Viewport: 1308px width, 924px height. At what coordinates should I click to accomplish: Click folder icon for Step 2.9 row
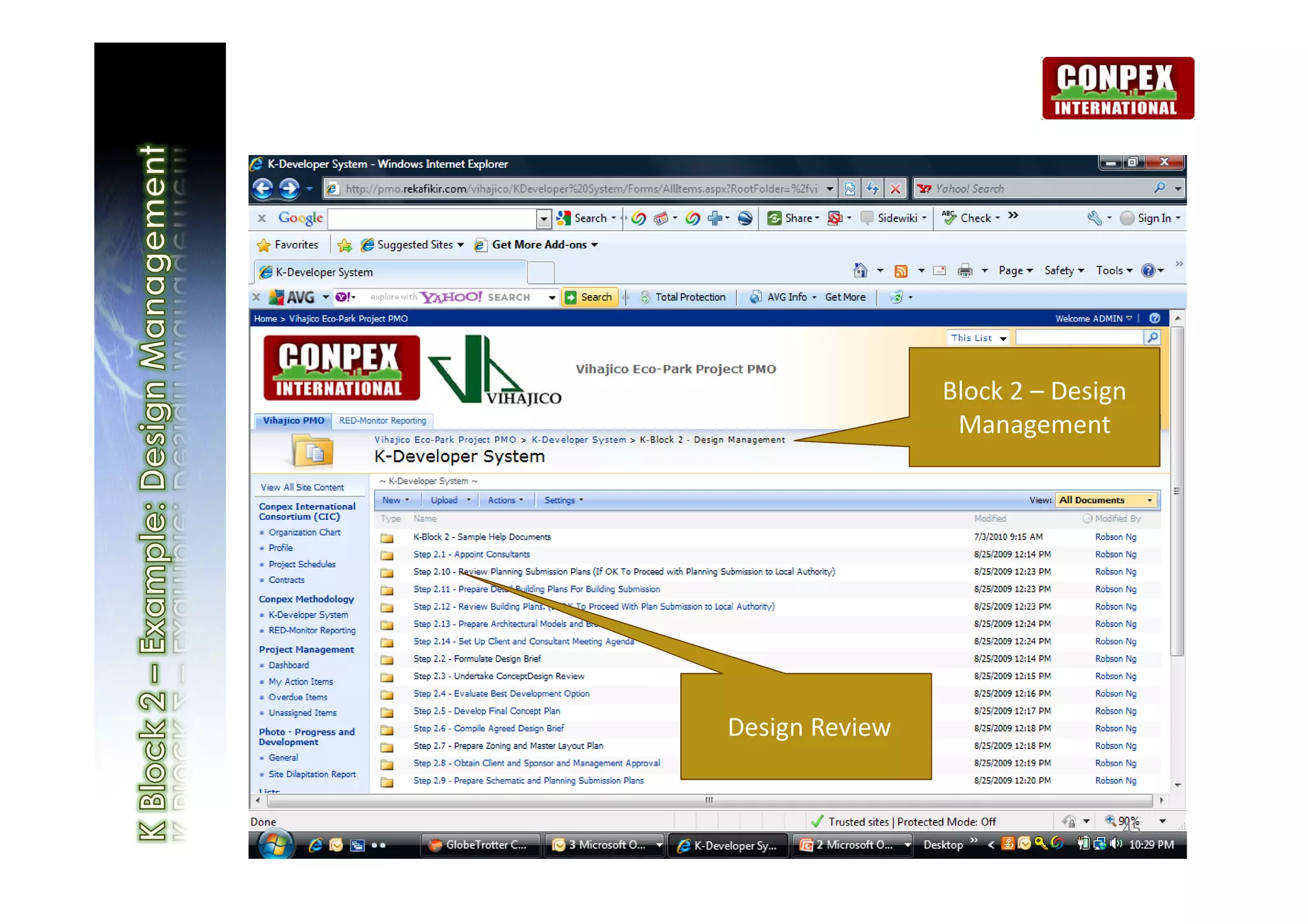pos(387,782)
